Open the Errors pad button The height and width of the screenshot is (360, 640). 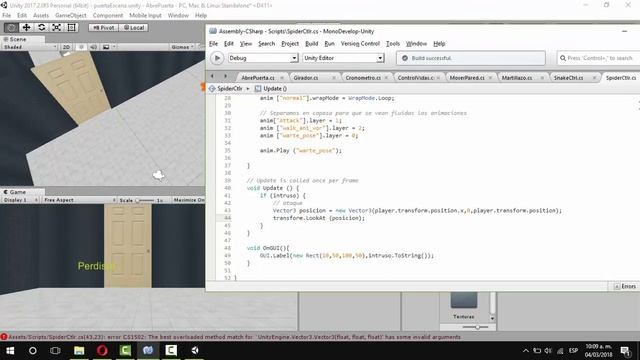point(625,287)
